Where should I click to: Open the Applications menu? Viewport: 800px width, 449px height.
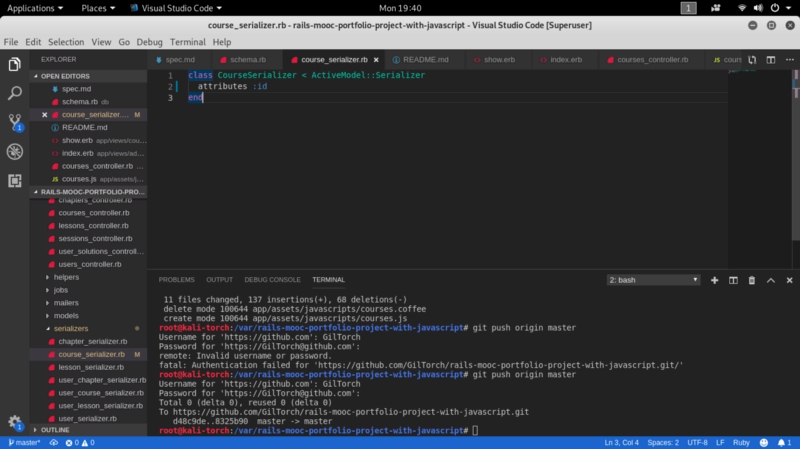[35, 8]
